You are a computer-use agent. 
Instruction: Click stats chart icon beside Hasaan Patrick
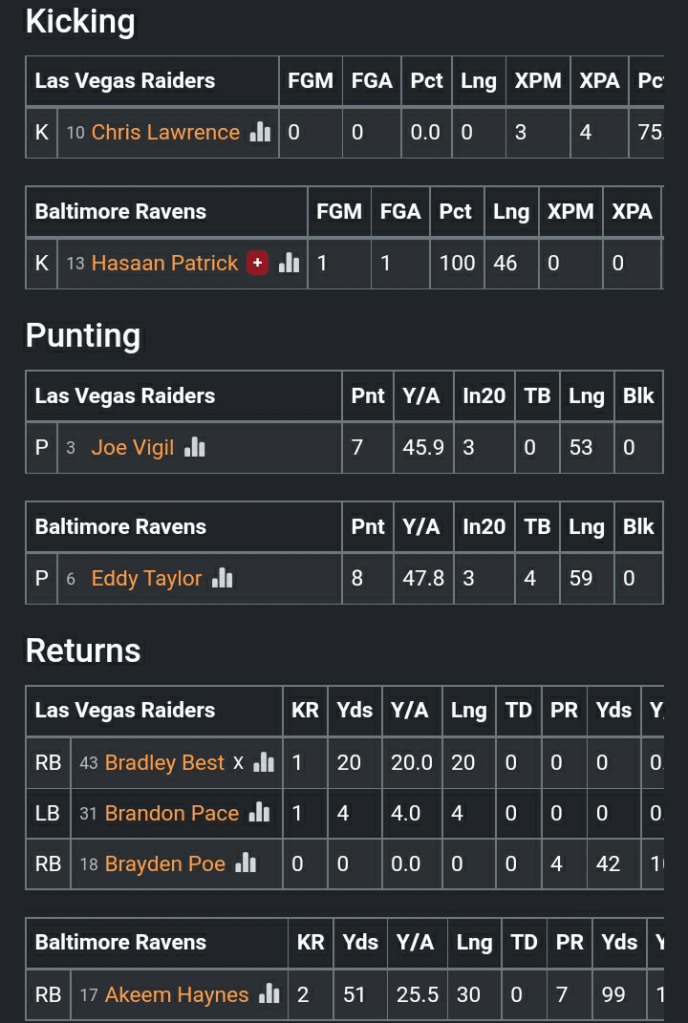pyautogui.click(x=289, y=263)
